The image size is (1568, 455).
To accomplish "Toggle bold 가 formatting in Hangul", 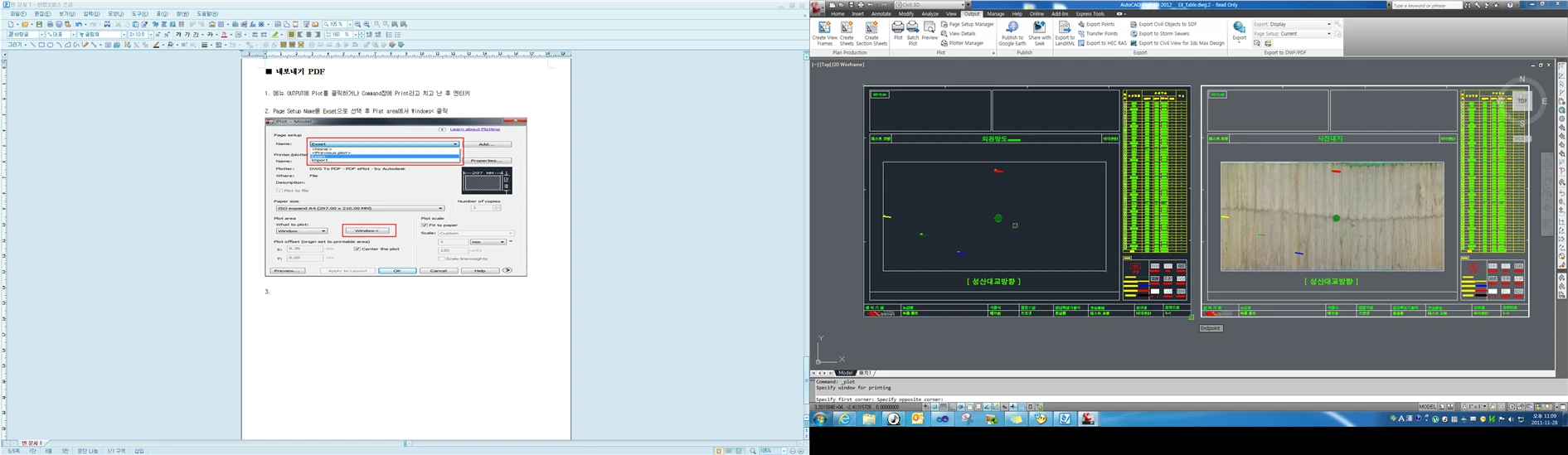I will click(x=178, y=35).
